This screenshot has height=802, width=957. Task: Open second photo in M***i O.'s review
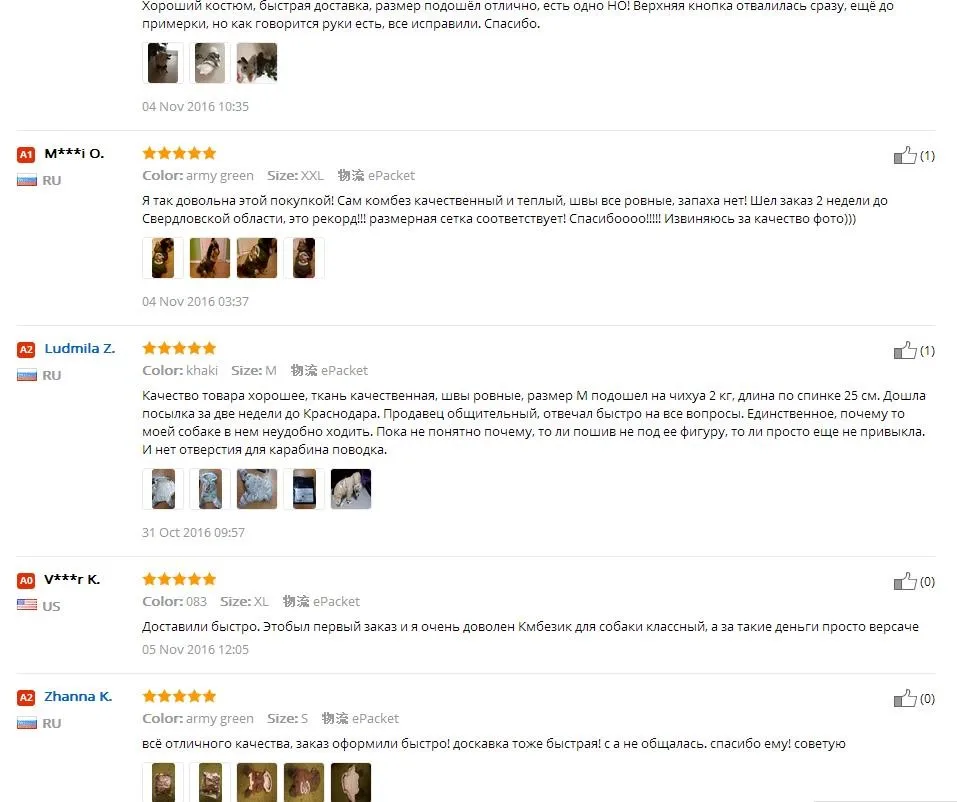[x=210, y=258]
